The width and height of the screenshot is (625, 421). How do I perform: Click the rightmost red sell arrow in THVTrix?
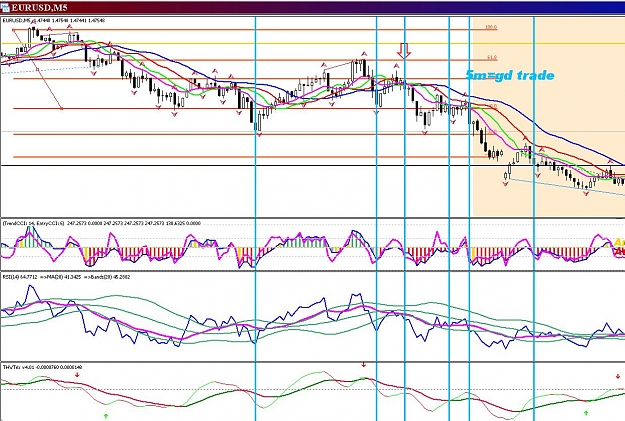[x=618, y=376]
